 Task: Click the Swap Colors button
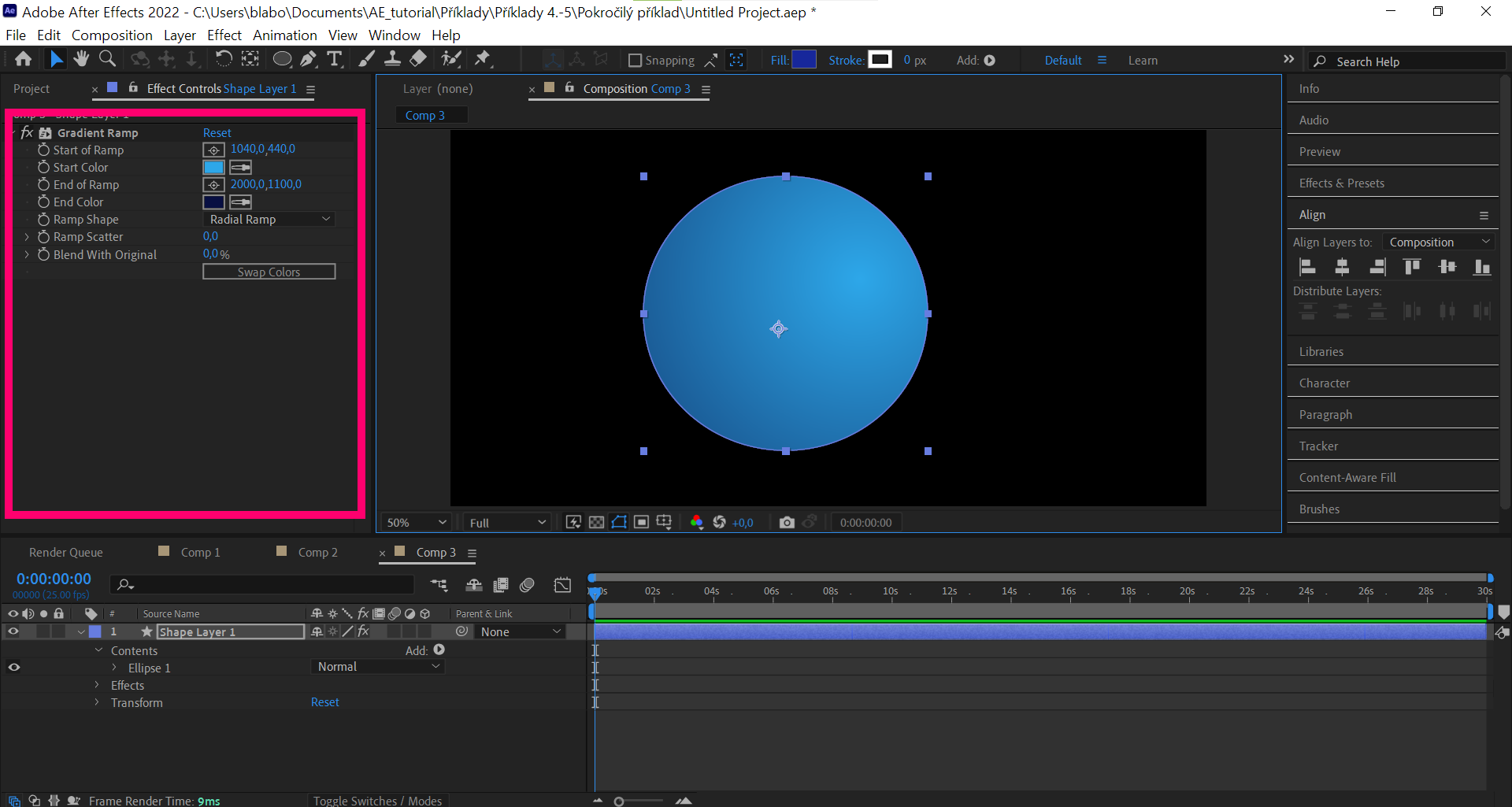[269, 272]
